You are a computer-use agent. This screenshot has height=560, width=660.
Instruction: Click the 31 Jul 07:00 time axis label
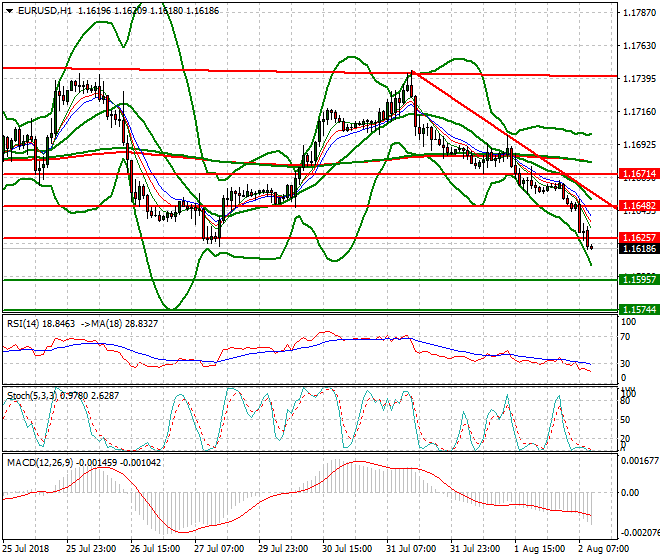click(x=411, y=549)
